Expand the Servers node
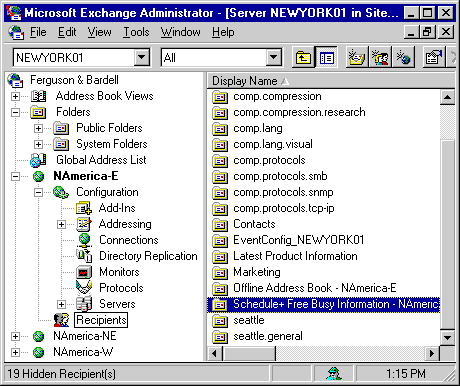 point(61,304)
